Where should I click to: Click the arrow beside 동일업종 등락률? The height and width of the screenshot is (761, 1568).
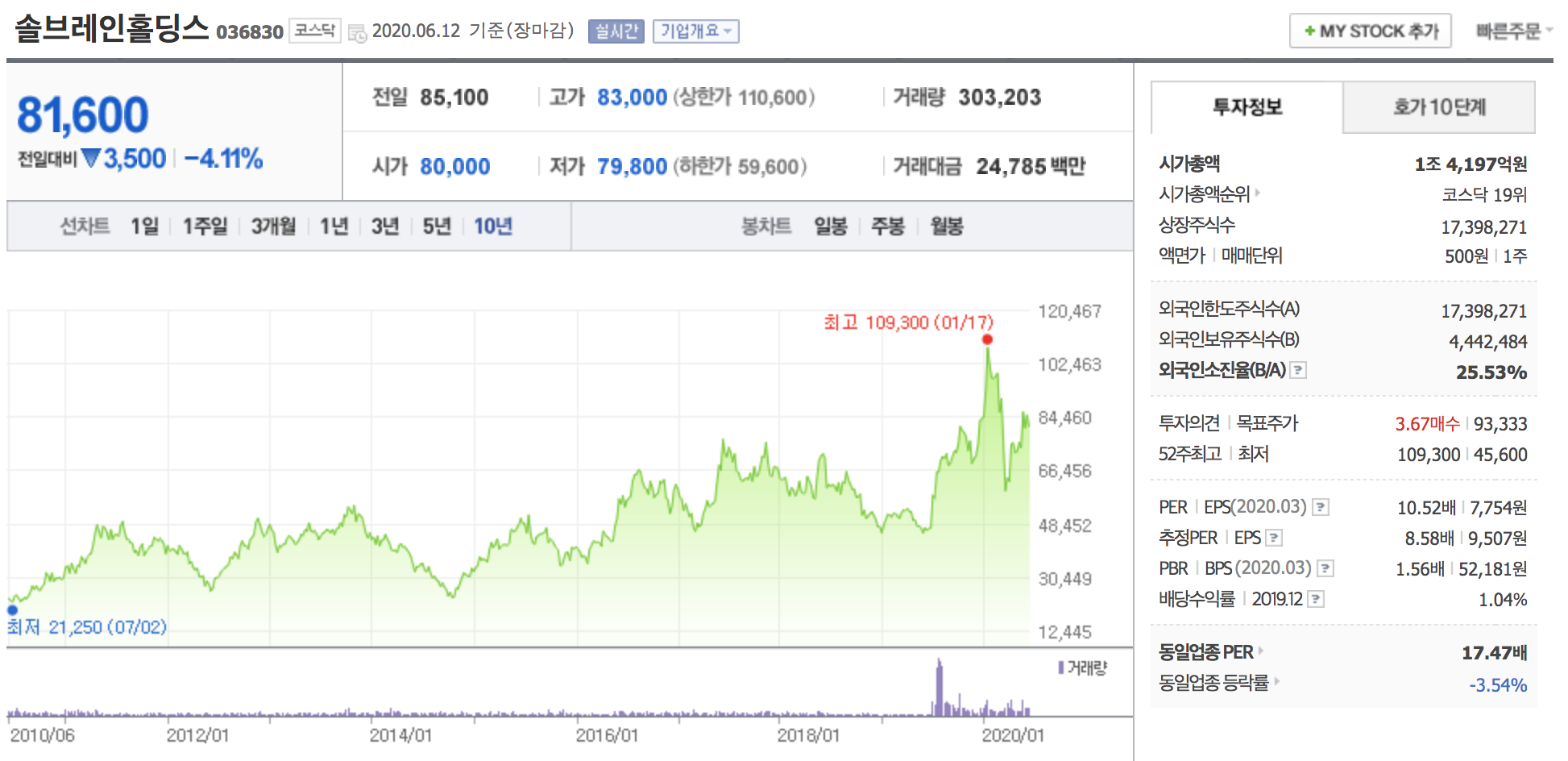pos(1276,682)
